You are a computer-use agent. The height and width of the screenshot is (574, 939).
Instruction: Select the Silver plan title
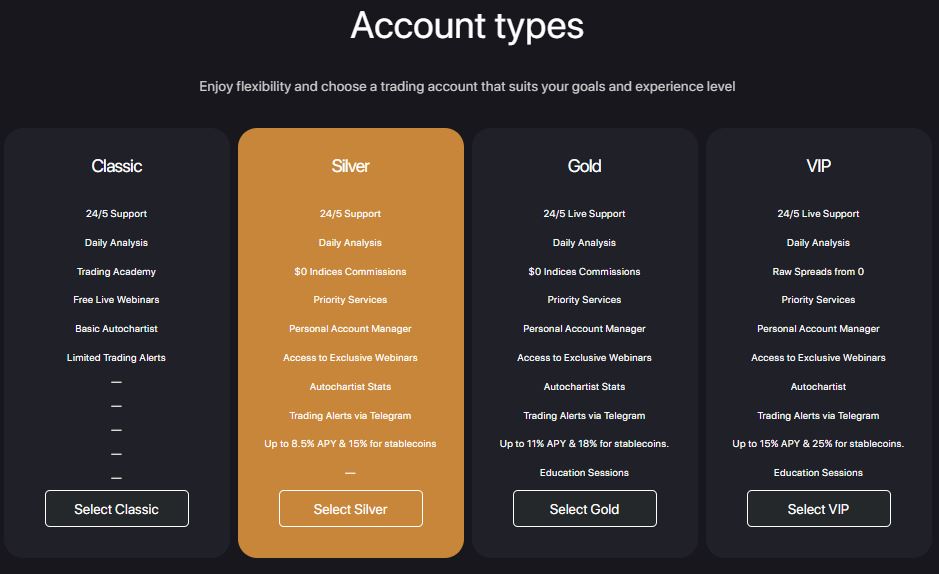350,166
